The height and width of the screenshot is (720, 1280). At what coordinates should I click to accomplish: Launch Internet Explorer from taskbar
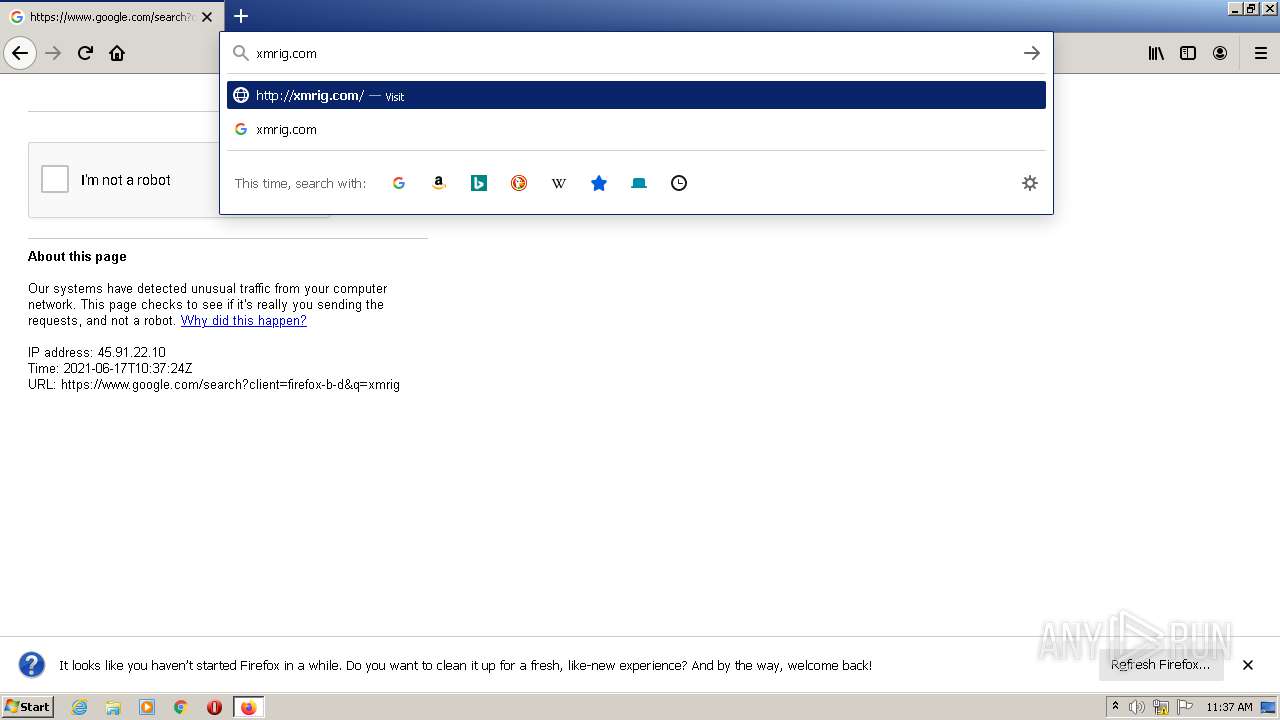[80, 707]
